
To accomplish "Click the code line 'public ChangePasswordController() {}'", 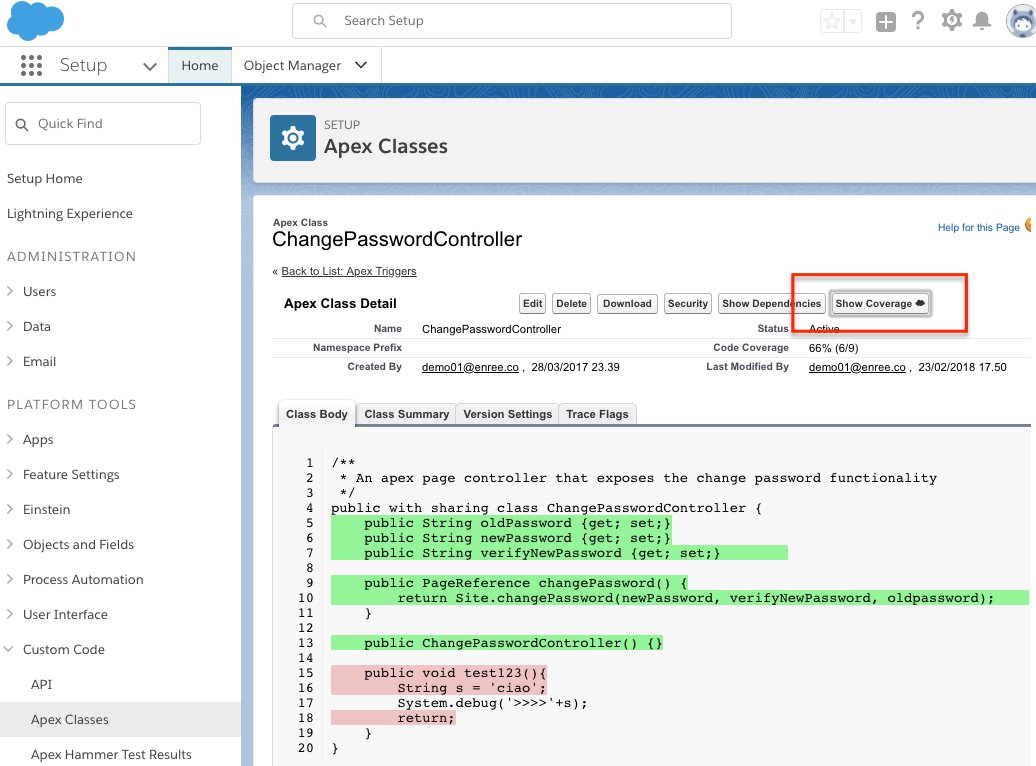I will [x=513, y=643].
